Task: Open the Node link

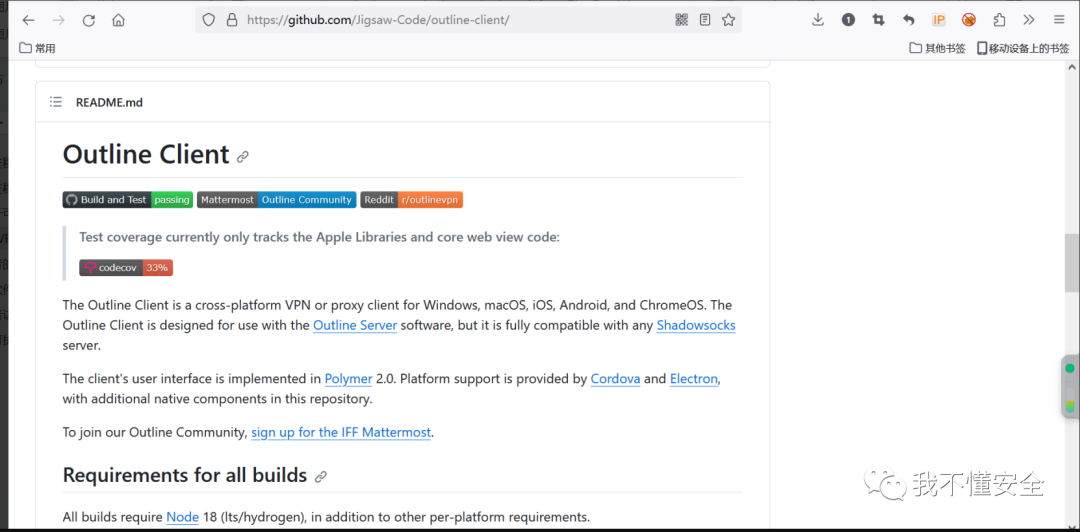Action: 183,517
